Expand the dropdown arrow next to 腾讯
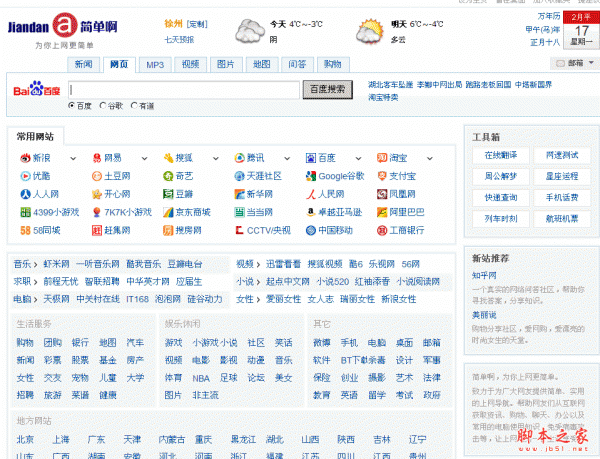600x459 pixels. pos(287,158)
